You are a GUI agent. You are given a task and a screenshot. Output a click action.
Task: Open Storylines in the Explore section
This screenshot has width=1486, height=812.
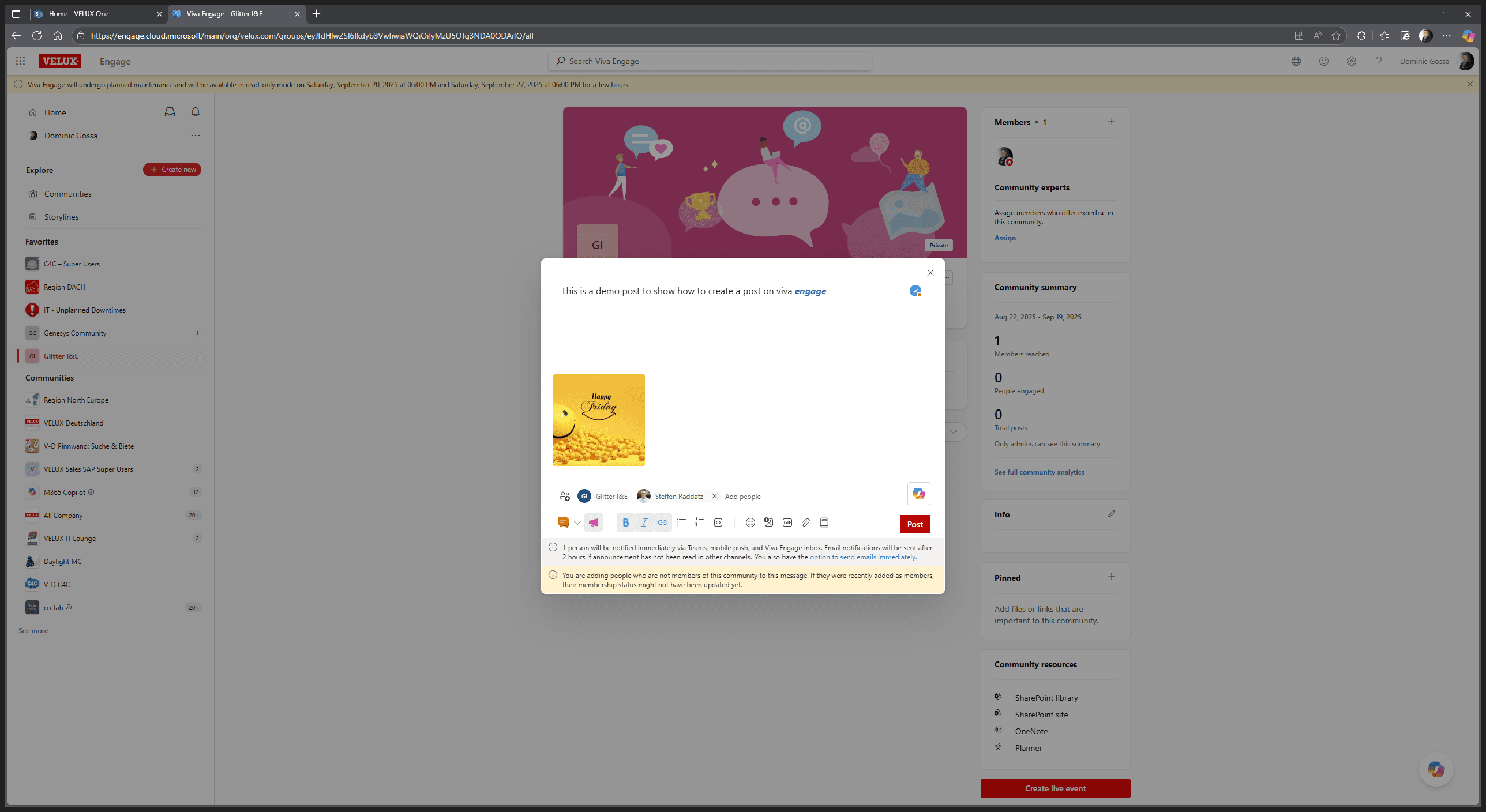61,217
